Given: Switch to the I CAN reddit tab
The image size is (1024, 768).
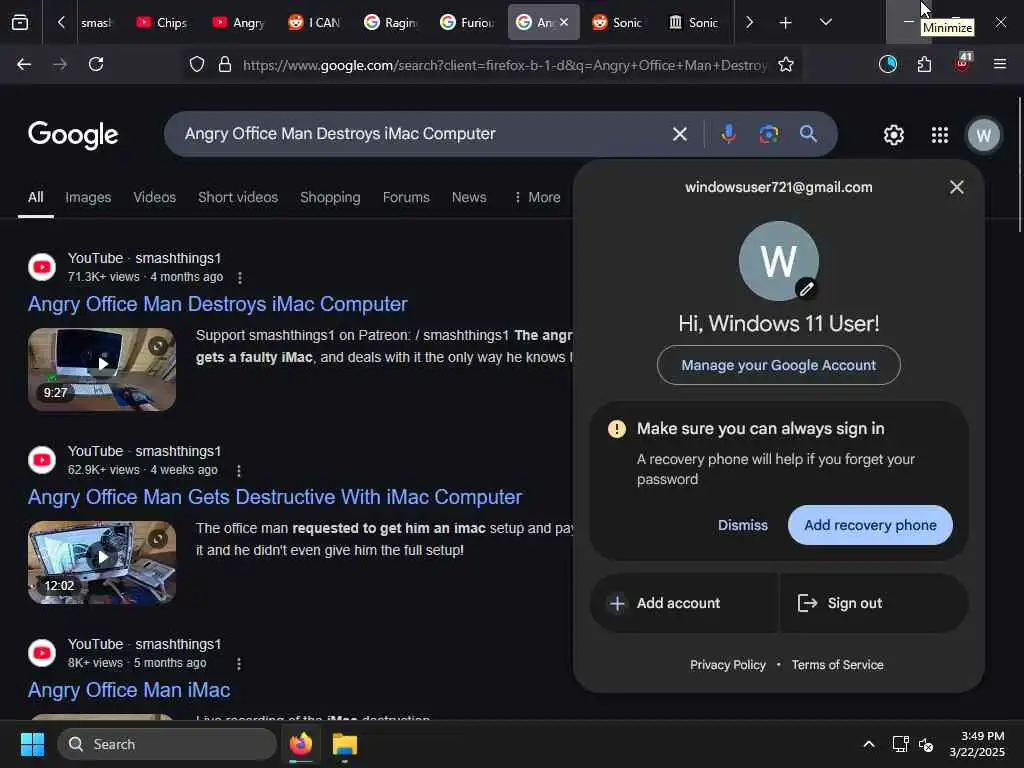Looking at the screenshot, I should click(314, 23).
